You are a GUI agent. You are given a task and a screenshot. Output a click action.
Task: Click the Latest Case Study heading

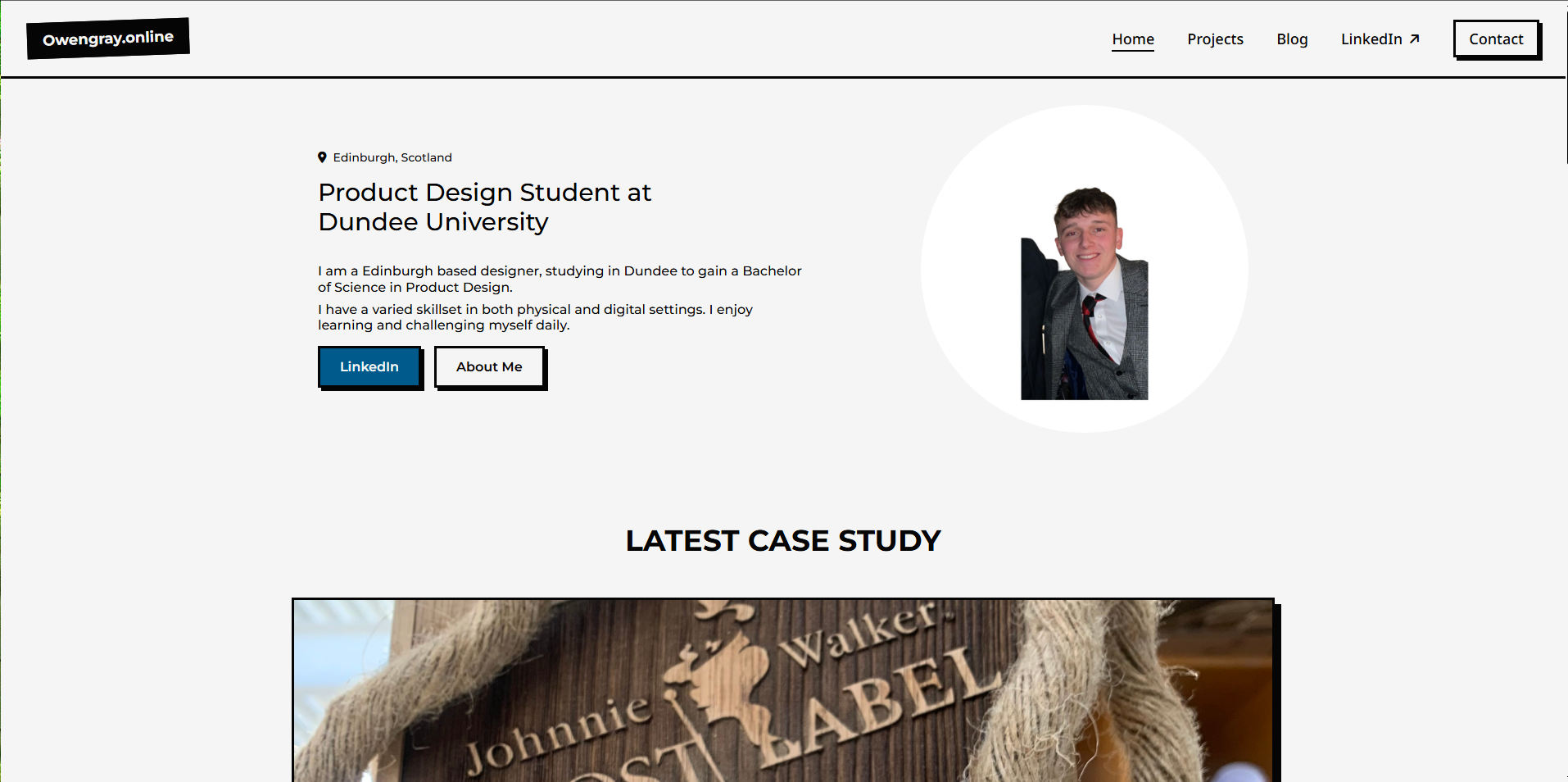(783, 541)
